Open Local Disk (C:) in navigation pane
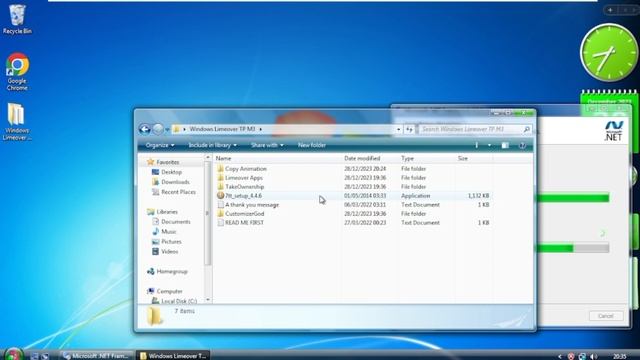Viewport: 640px width, 360px height. point(174,301)
